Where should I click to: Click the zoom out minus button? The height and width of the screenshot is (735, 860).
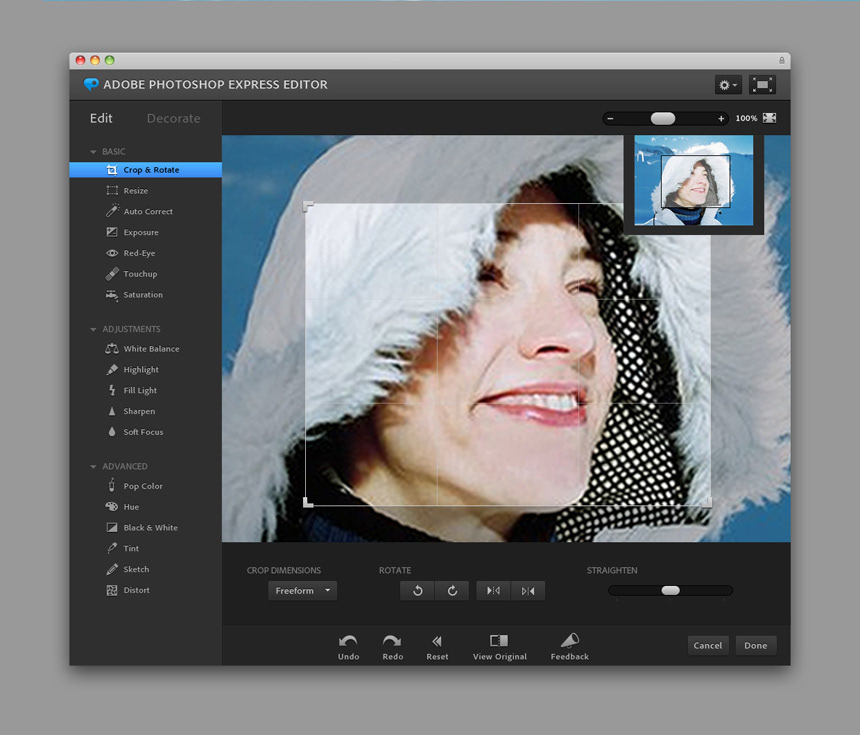[x=610, y=118]
